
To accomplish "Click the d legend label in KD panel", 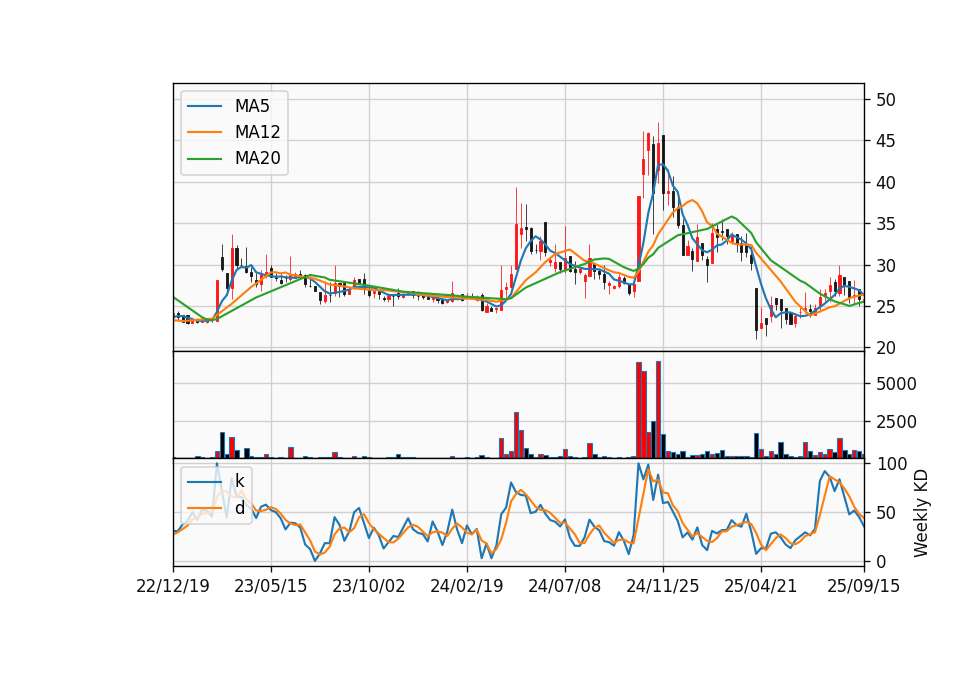I will coord(239,508).
